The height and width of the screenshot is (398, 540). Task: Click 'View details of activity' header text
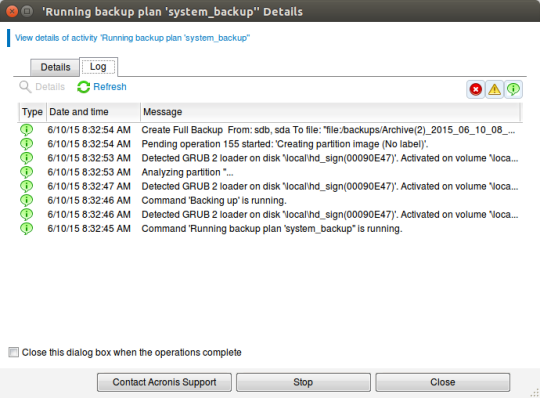[132, 38]
